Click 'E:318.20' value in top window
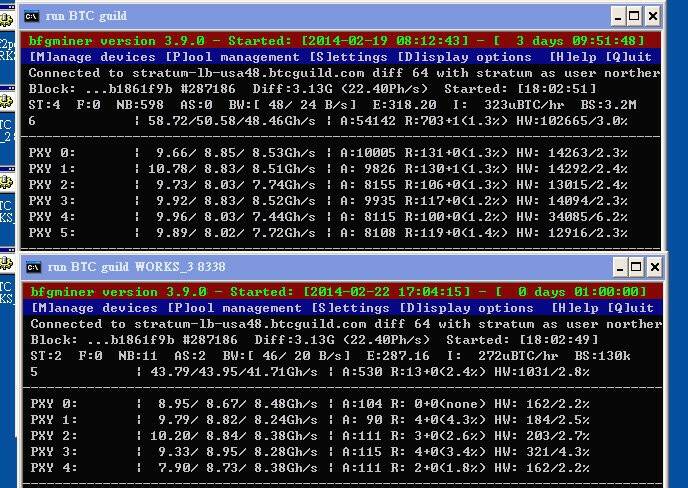This screenshot has width=688, height=488. pyautogui.click(x=404, y=105)
